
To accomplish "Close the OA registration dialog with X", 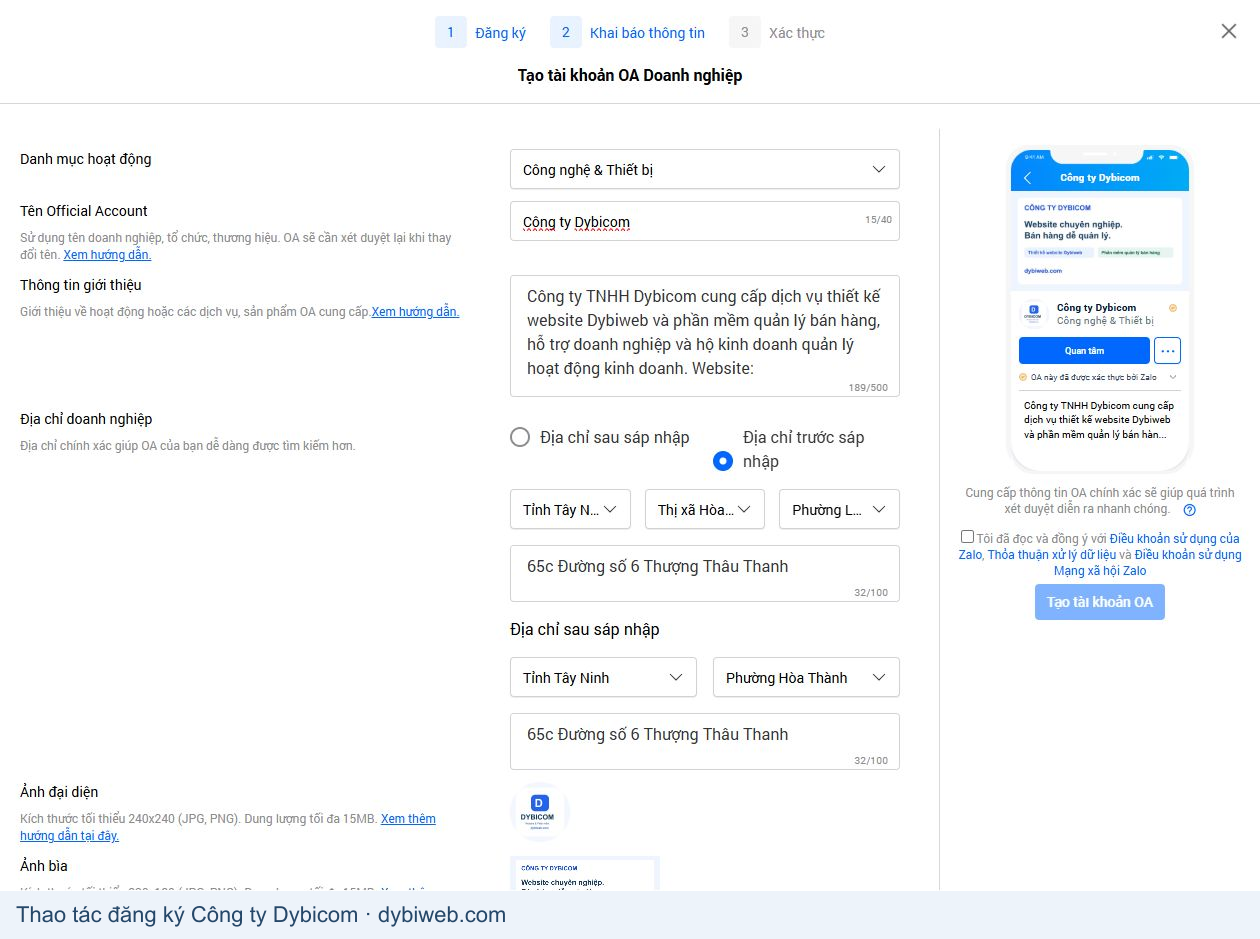I will (x=1229, y=31).
